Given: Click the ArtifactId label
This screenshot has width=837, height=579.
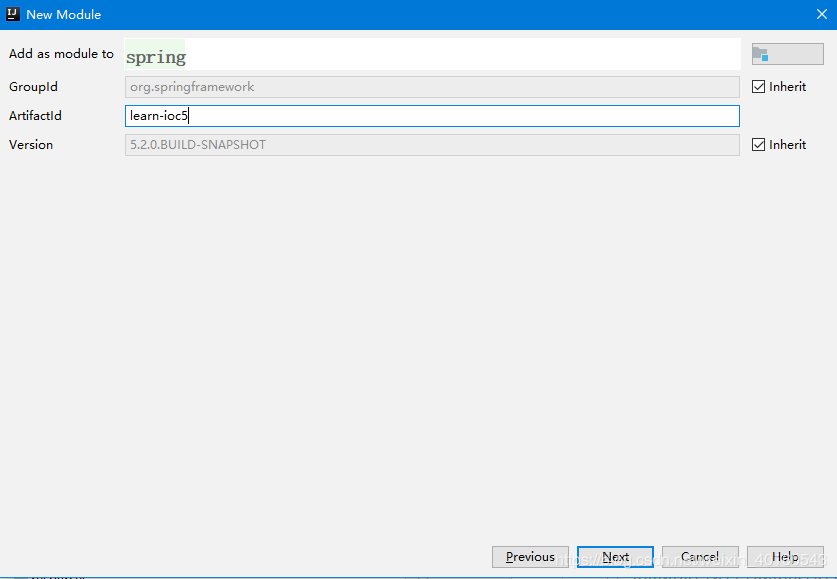Looking at the screenshot, I should (35, 116).
